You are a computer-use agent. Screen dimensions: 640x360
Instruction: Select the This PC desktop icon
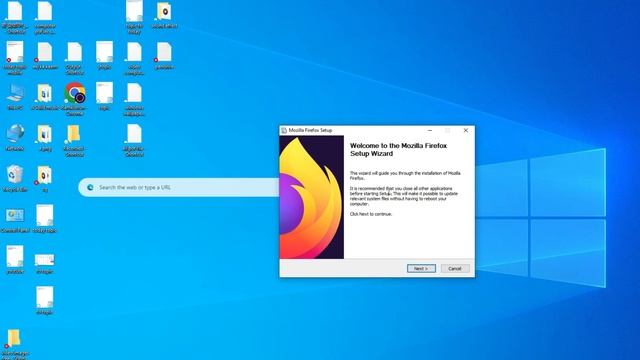pyautogui.click(x=15, y=97)
